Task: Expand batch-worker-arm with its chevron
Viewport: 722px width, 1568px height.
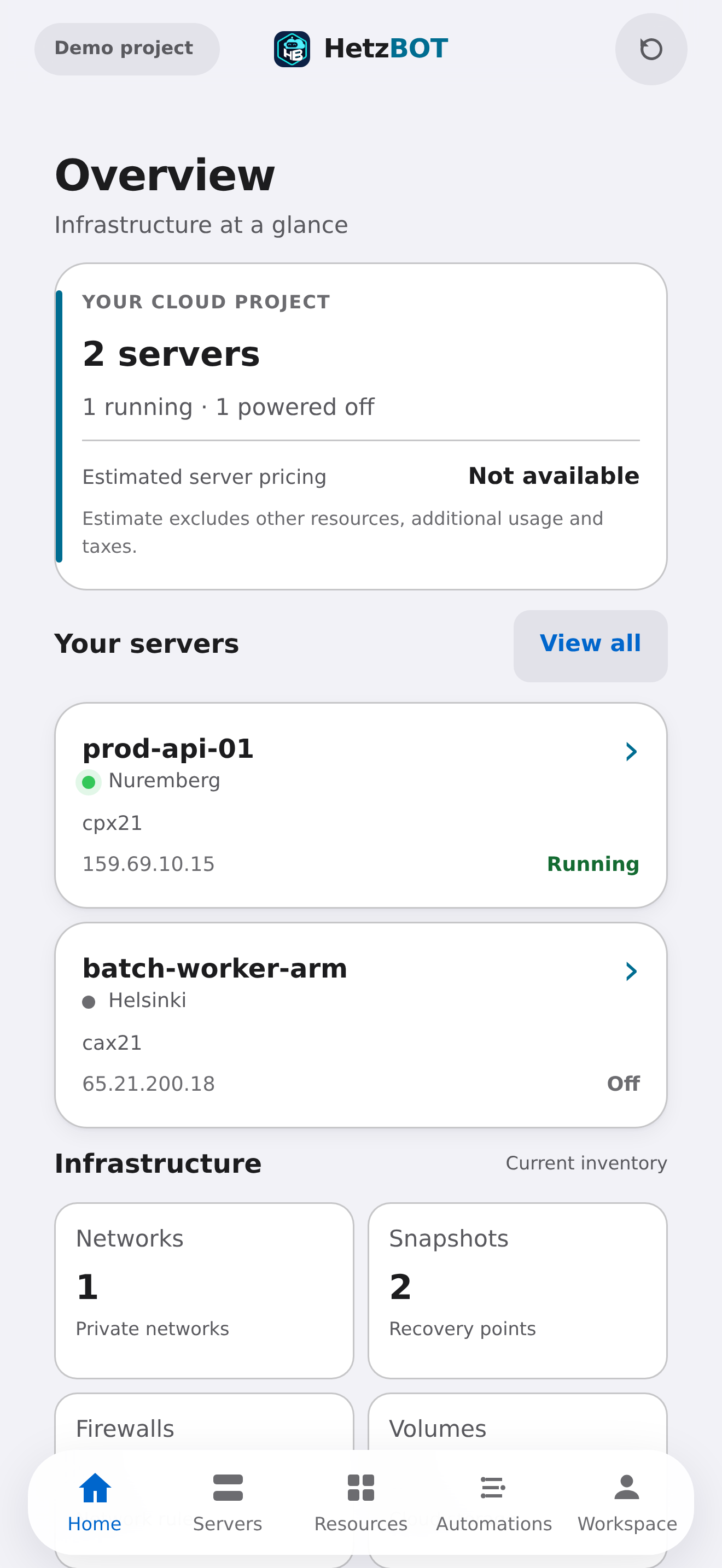Action: [x=631, y=972]
